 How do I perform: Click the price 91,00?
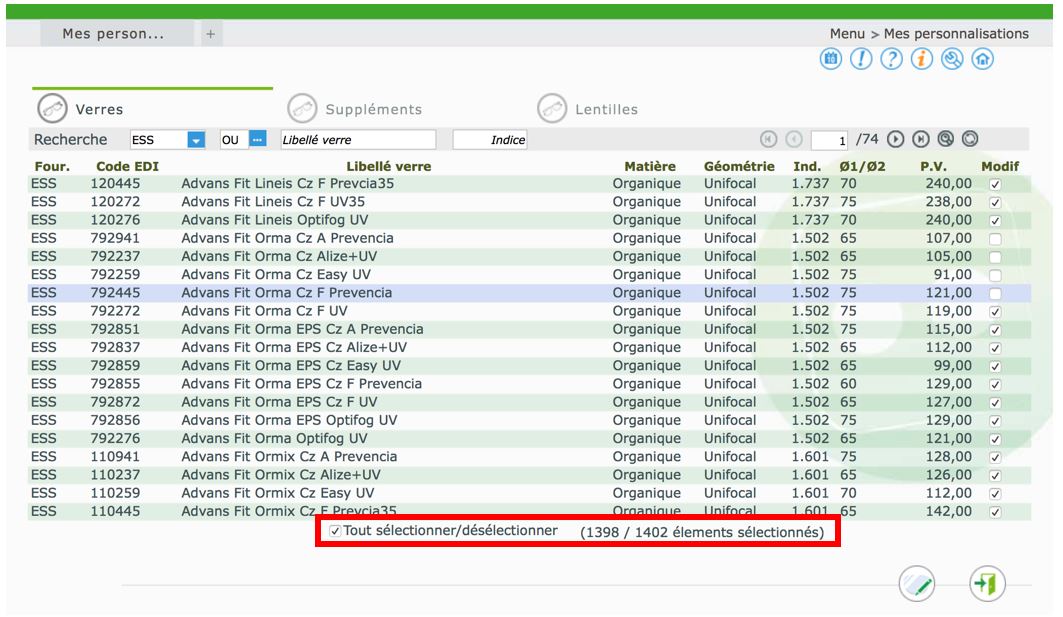pyautogui.click(x=952, y=275)
